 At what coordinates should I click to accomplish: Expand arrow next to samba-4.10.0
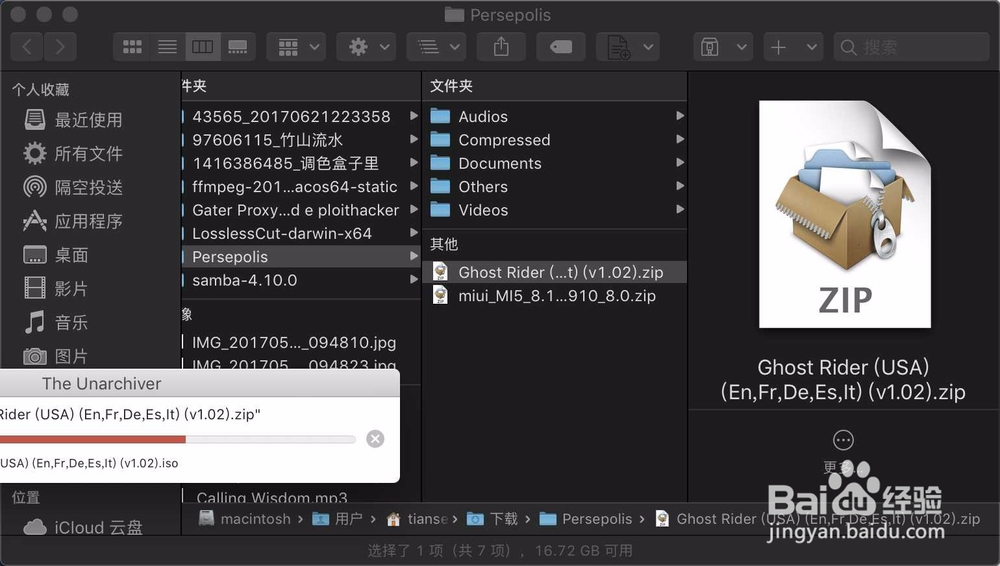point(414,279)
